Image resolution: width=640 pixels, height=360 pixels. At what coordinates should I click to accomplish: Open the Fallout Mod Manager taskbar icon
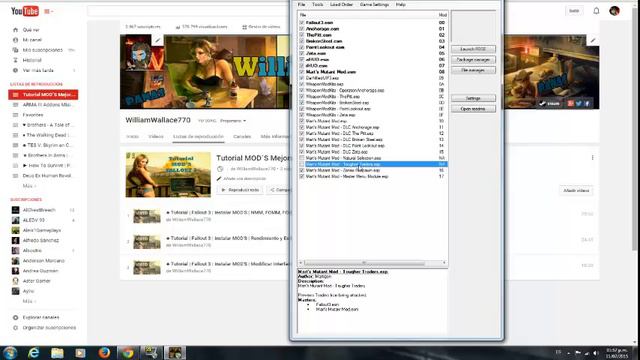[x=175, y=353]
